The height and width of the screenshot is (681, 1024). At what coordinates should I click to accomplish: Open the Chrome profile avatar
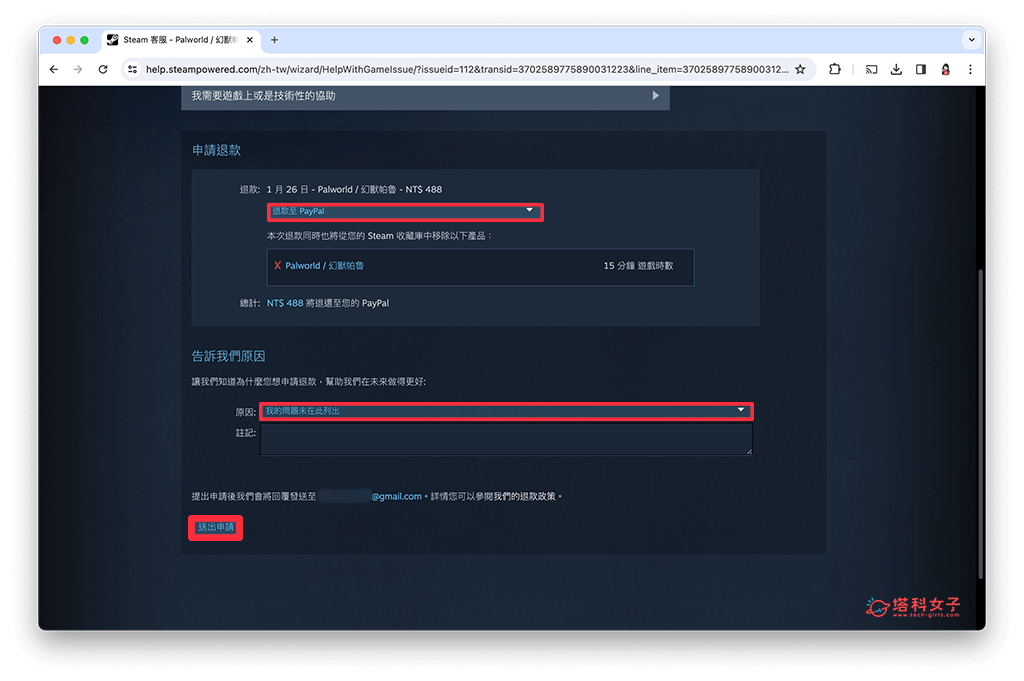click(945, 69)
